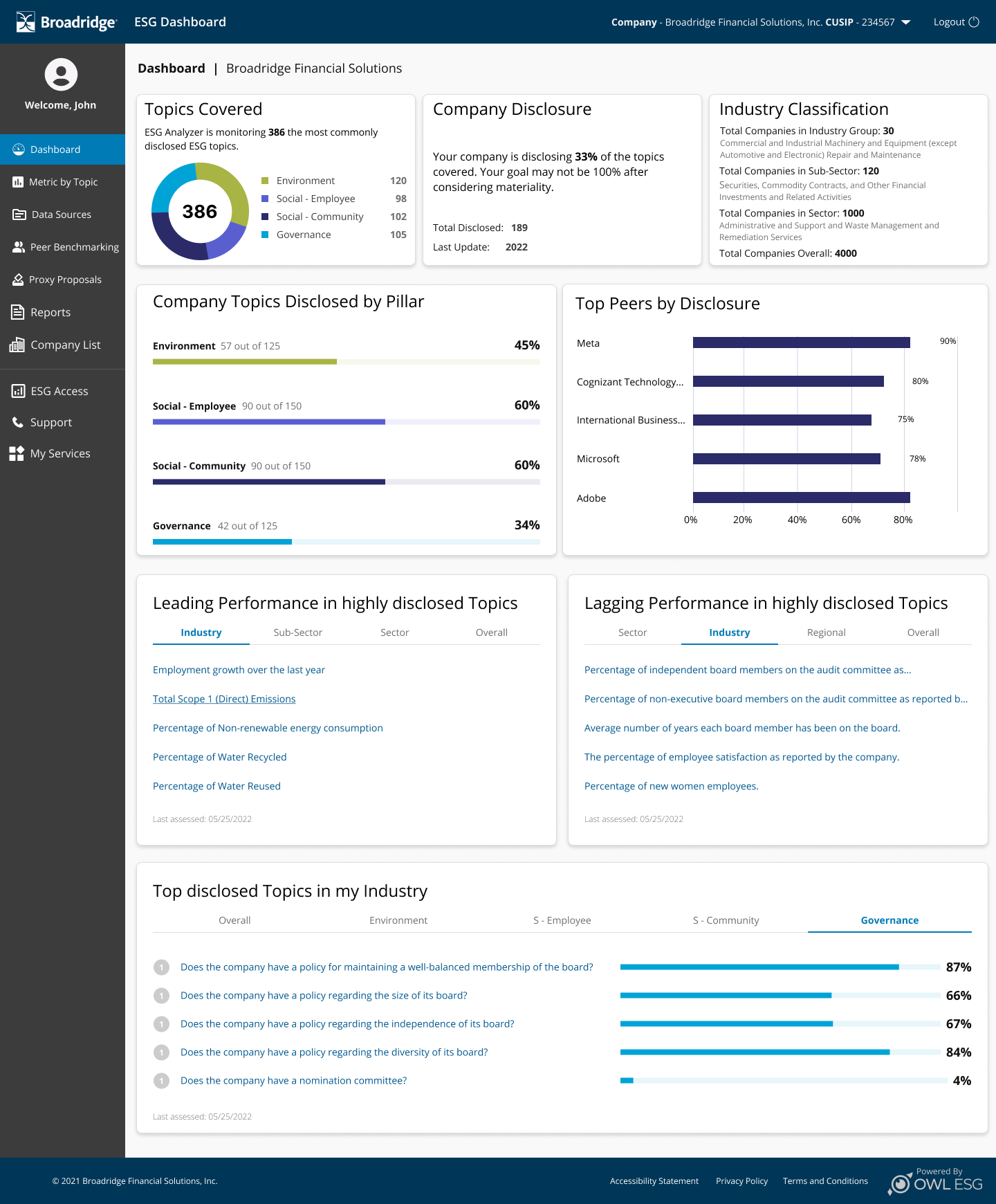Click the Company List building icon
This screenshot has width=996, height=1204.
(17, 345)
